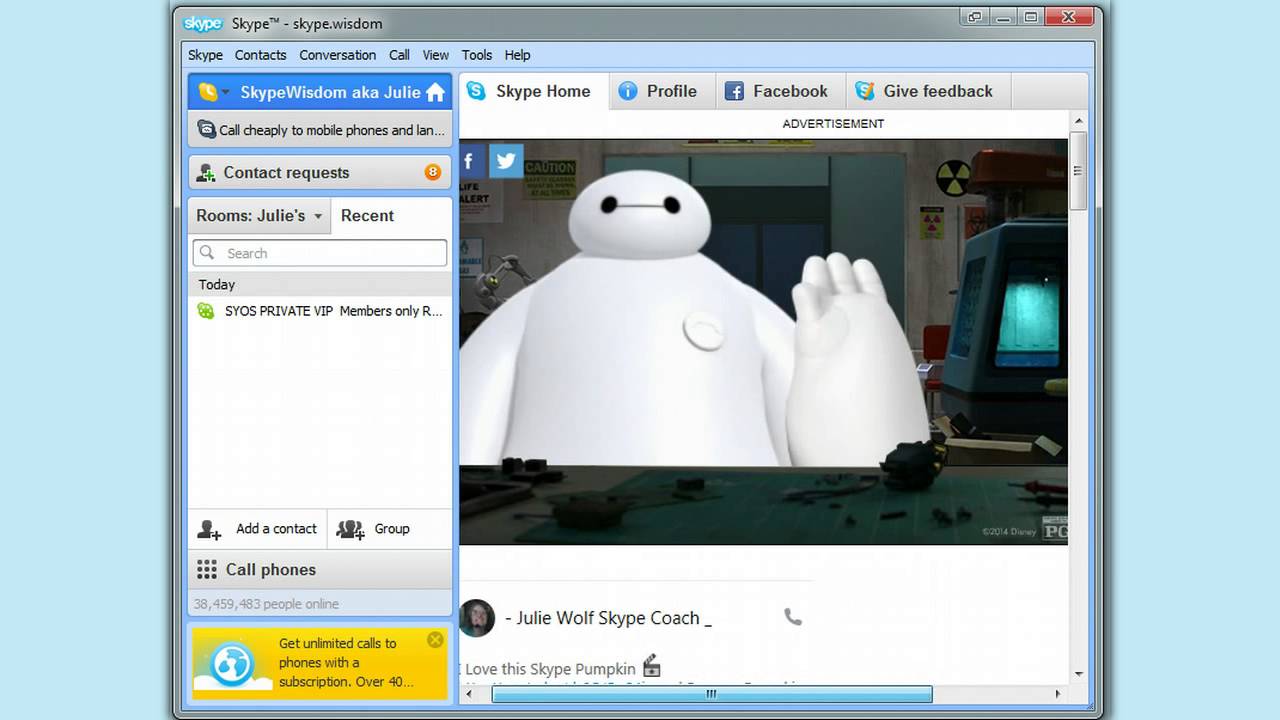Click Julie Wolf's avatar picture
The width and height of the screenshot is (1280, 720).
click(477, 618)
